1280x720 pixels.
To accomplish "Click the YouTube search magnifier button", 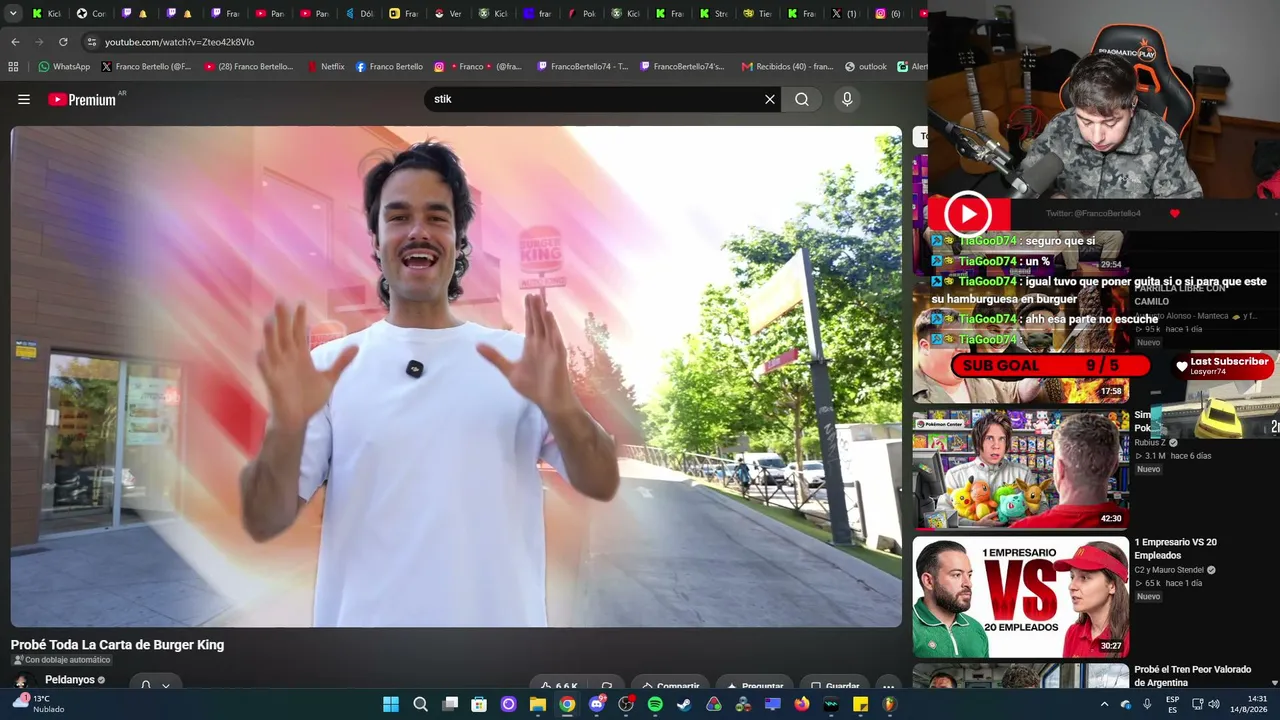I will pyautogui.click(x=802, y=99).
